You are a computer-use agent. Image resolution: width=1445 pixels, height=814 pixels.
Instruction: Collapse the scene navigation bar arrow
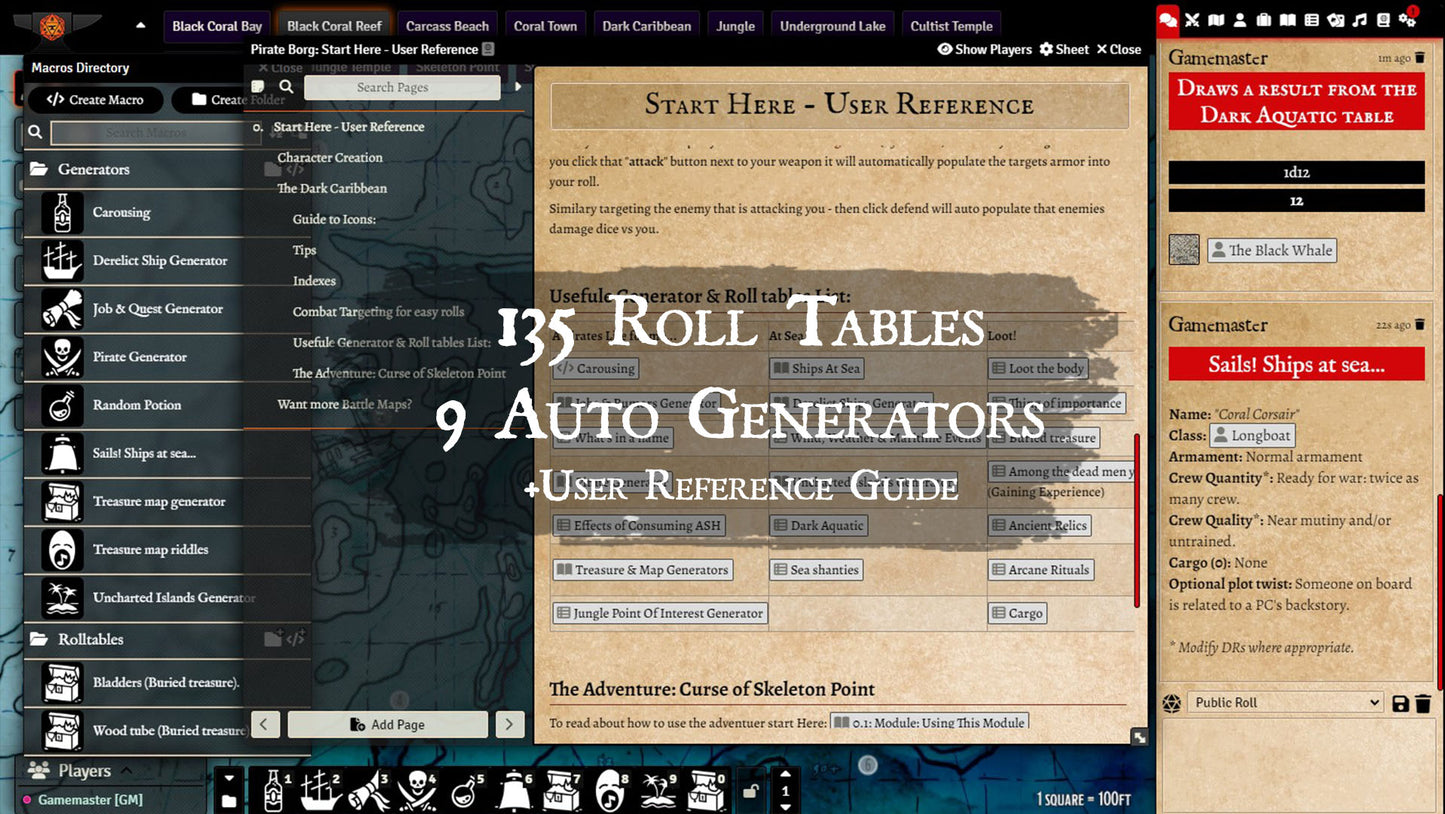[x=140, y=26]
